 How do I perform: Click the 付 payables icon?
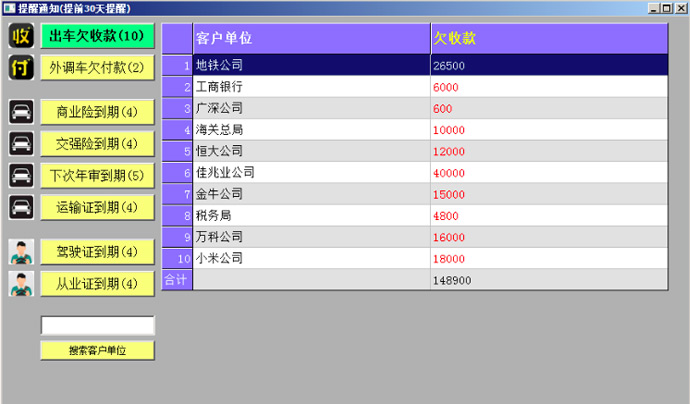[x=21, y=67]
